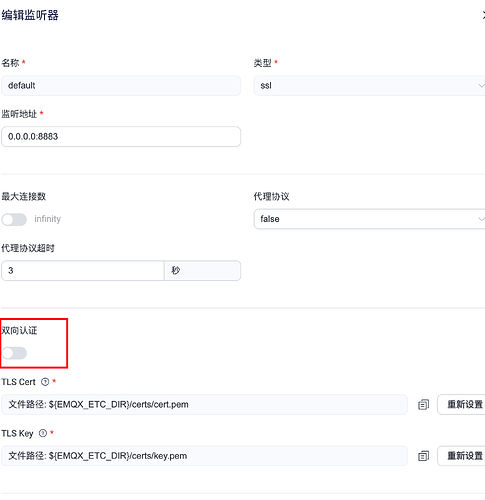This screenshot has width=485, height=500.
Task: Click 重新设置 button for TLS Key
Action: click(462, 456)
